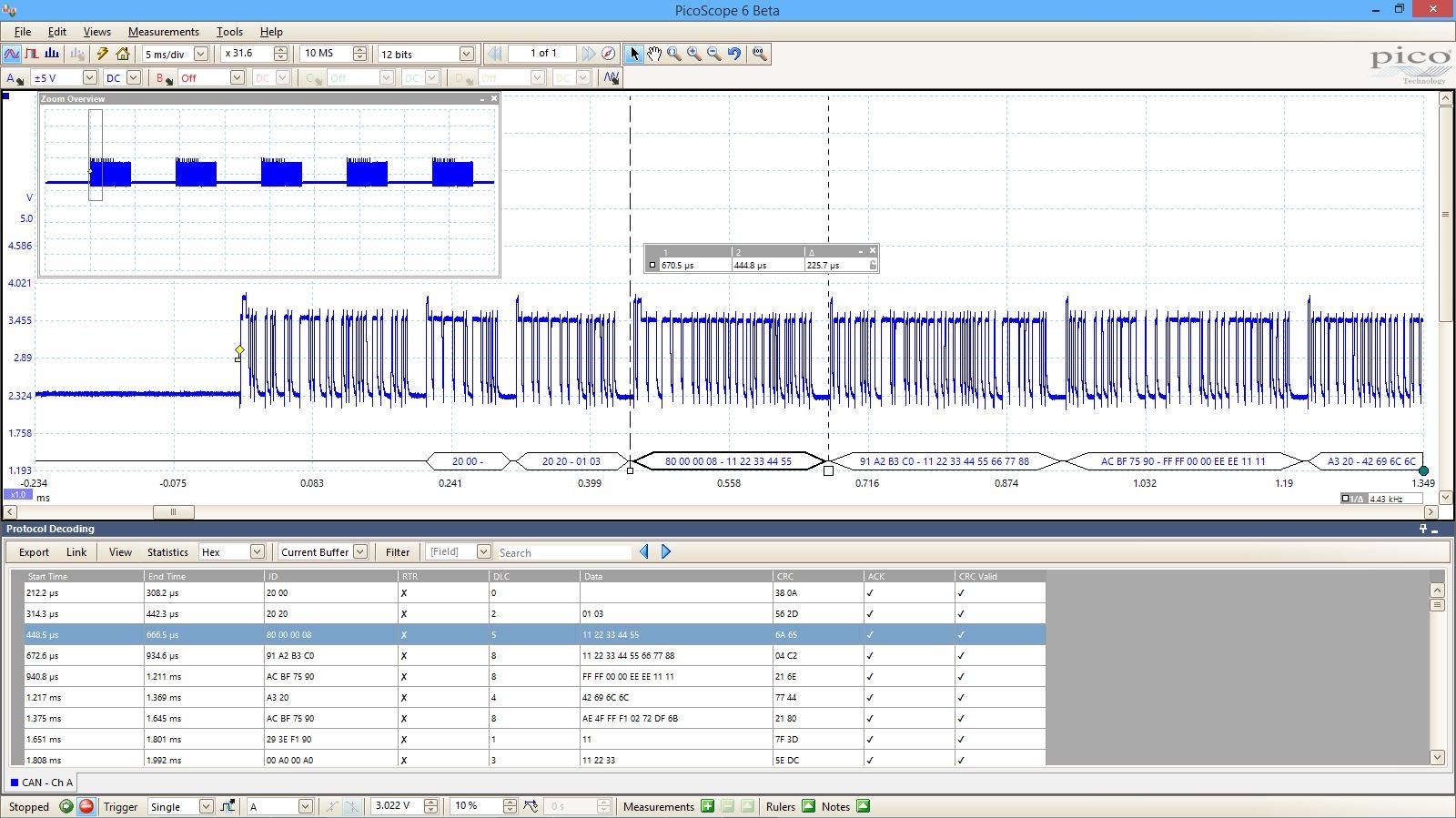Switch to Spectrum mode icon

(x=52, y=54)
